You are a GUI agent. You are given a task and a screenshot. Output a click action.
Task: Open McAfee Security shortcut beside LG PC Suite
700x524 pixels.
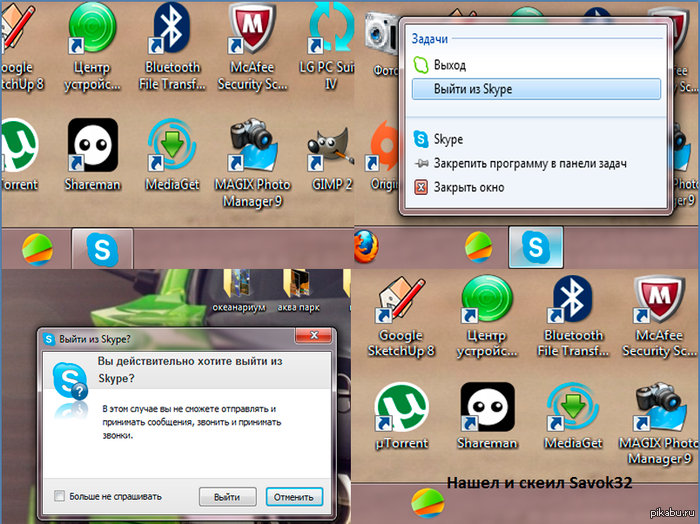253,35
